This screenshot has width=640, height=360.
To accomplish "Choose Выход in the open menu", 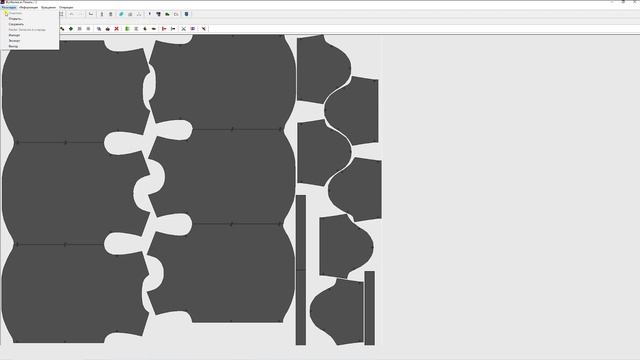I will 13,46.
